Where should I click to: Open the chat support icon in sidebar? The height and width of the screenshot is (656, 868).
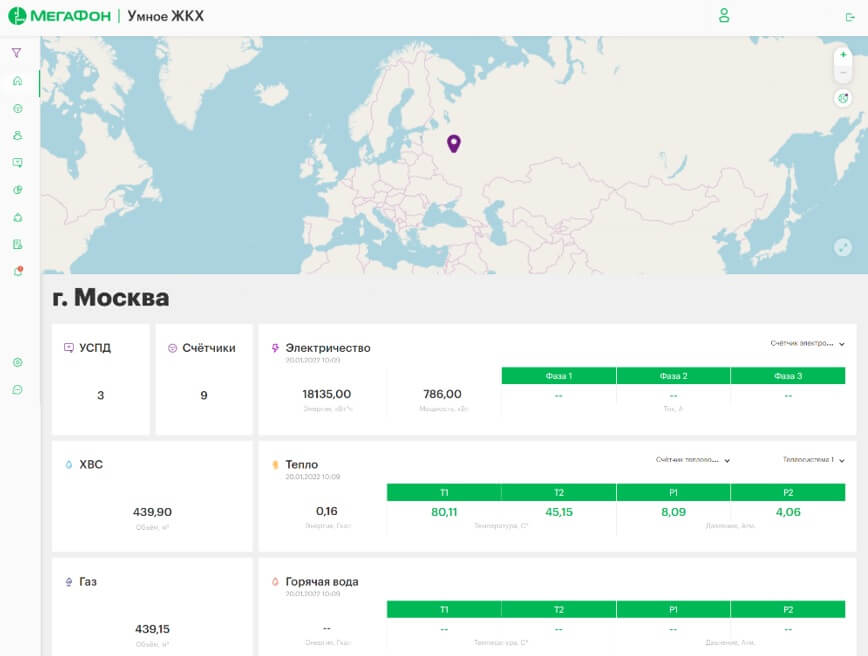coord(17,390)
